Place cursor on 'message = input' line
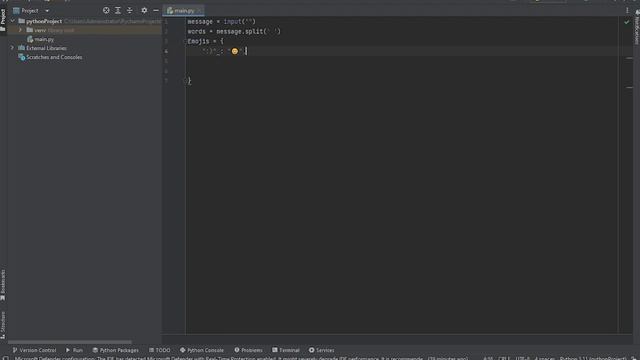Image resolution: width=640 pixels, height=360 pixels. pyautogui.click(x=221, y=22)
